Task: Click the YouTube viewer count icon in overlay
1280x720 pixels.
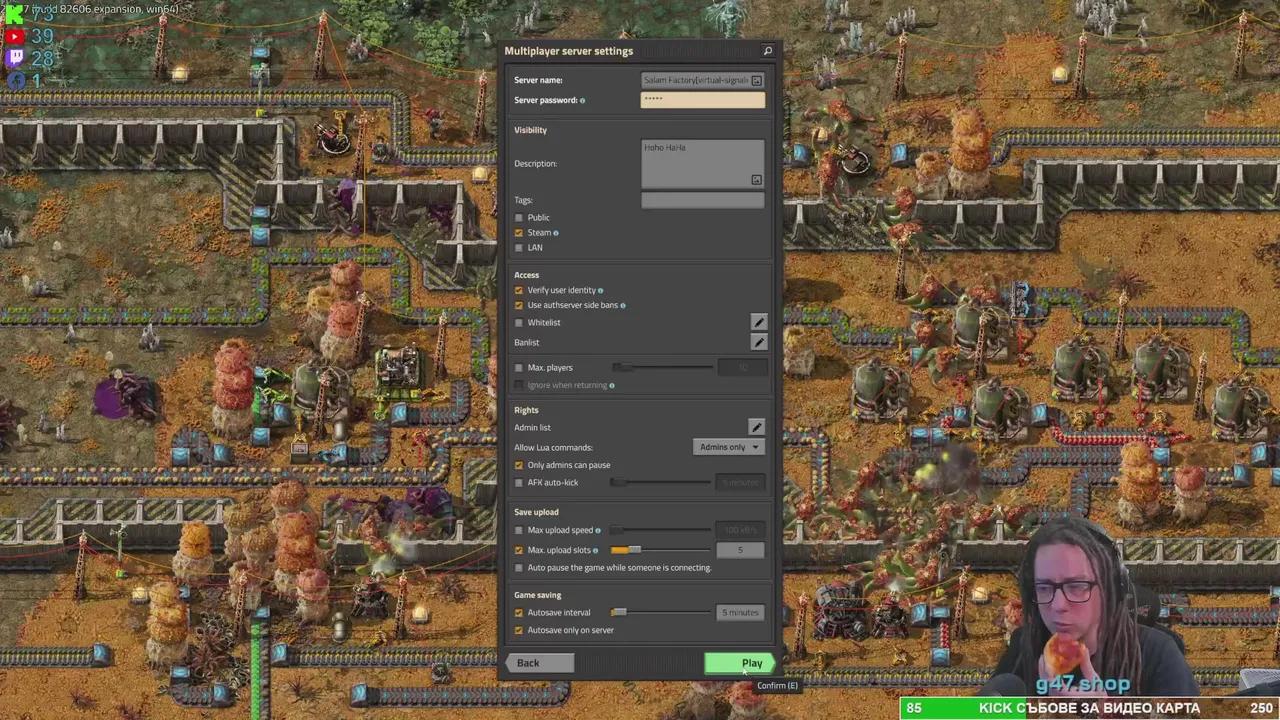Action: click(x=15, y=37)
